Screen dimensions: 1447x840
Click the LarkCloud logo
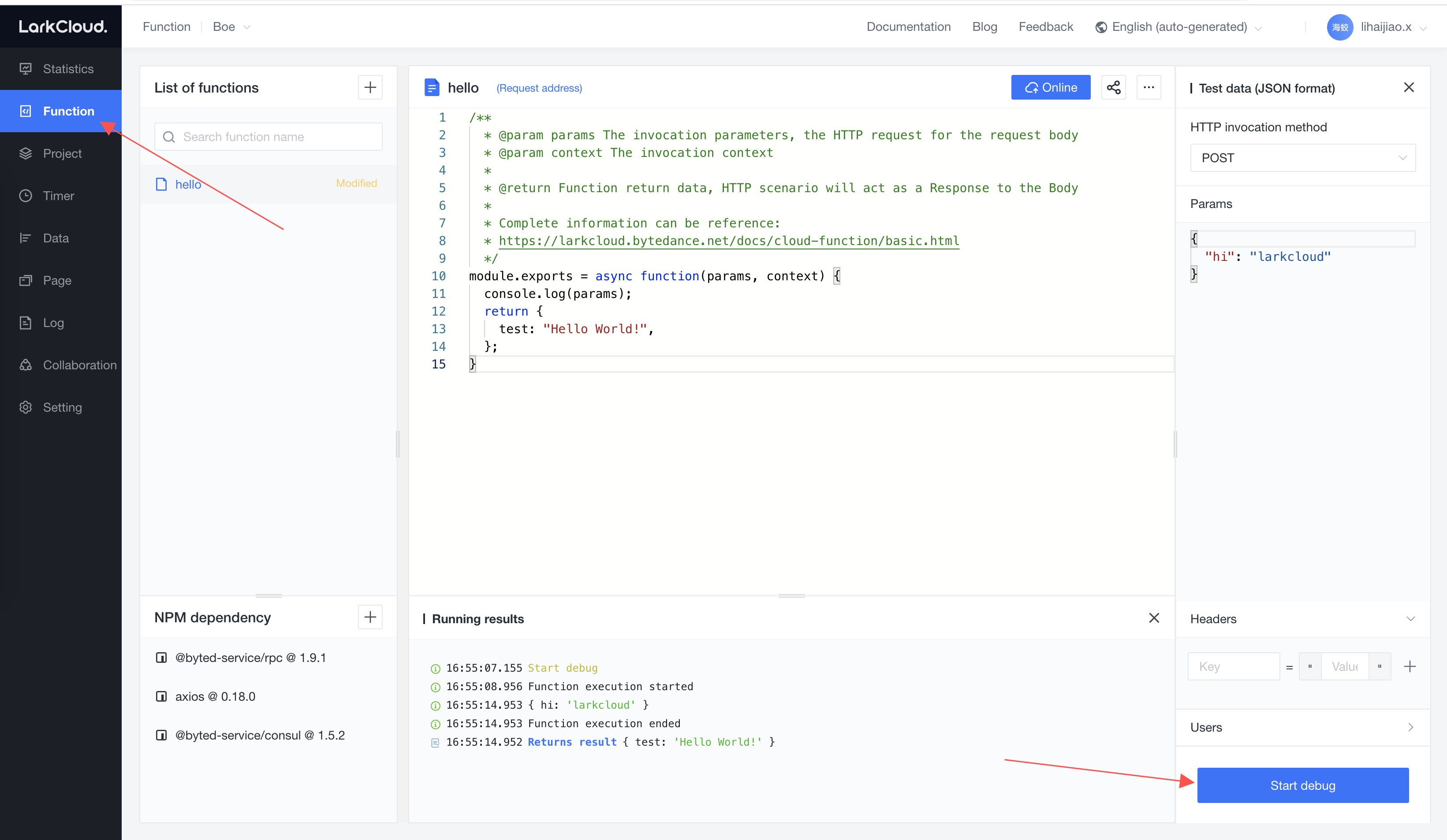tap(63, 26)
